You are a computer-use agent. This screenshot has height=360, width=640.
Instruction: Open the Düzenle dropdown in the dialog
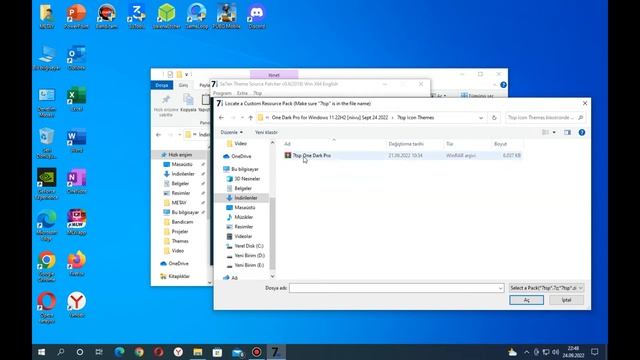pos(231,132)
